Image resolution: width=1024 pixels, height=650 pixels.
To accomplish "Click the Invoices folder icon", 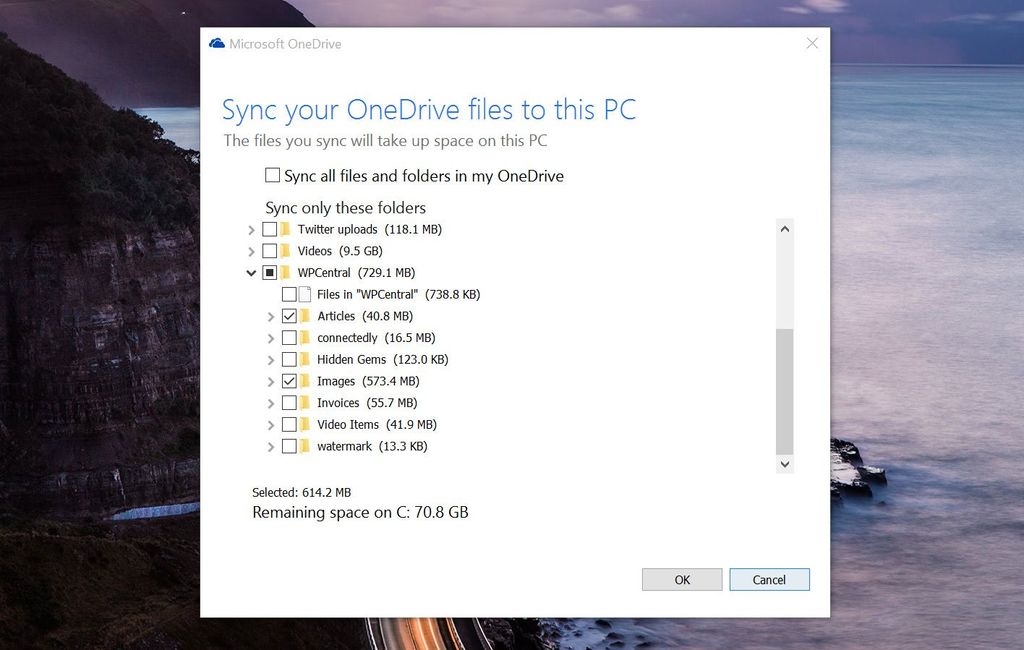I will [305, 402].
